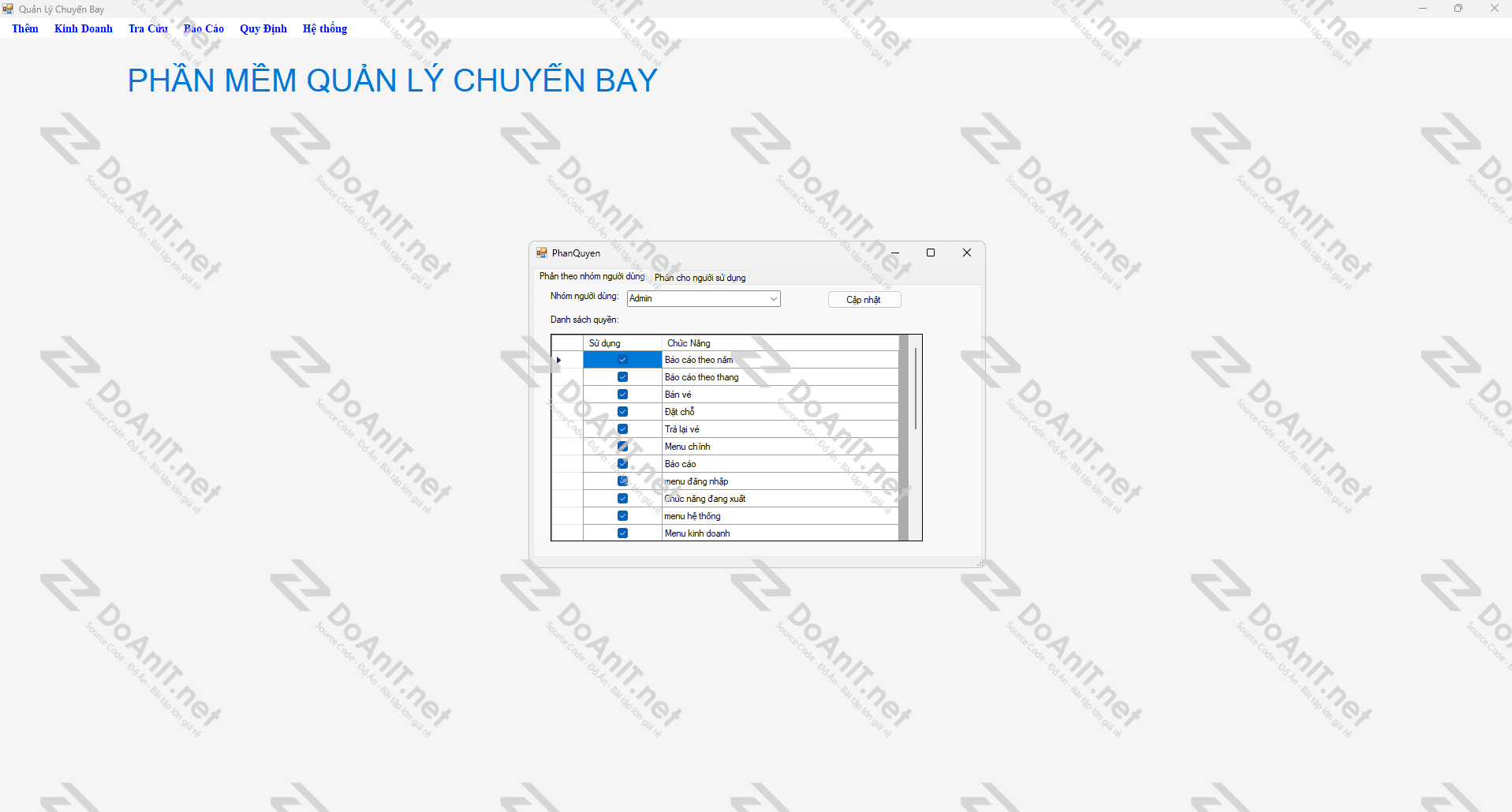
Task: Click the permissions grid vertical scrollbar thumb
Action: 915,388
